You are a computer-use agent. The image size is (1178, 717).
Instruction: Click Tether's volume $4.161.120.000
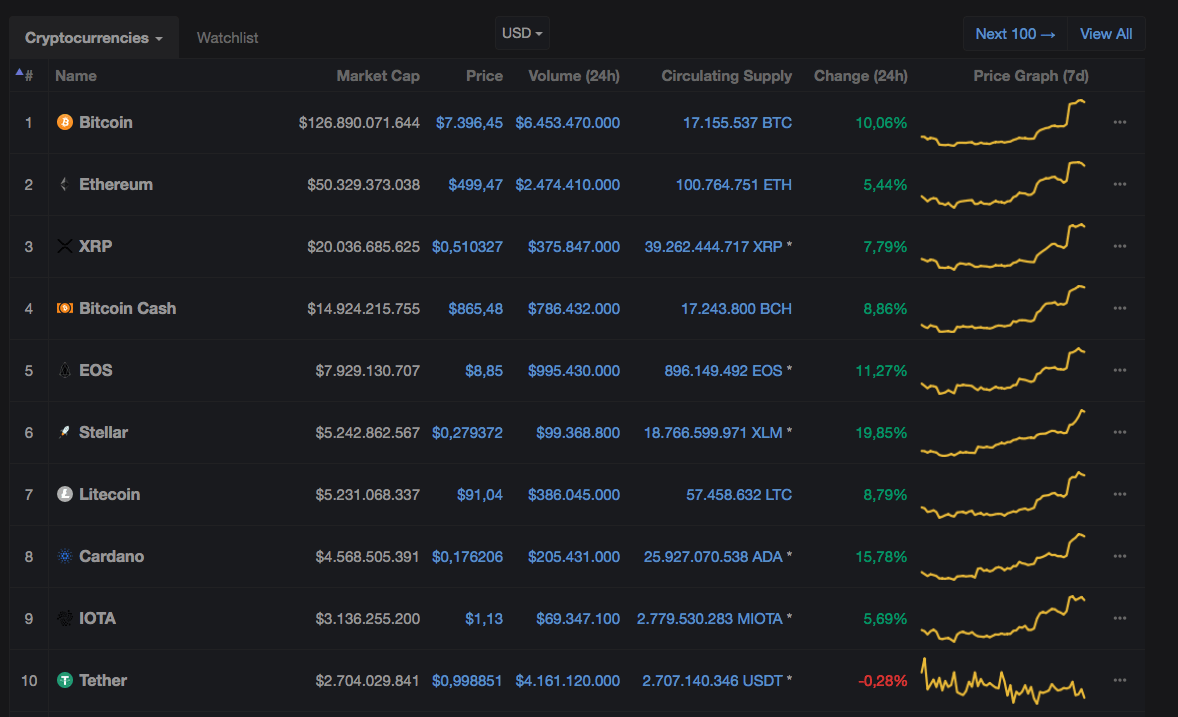[568, 681]
